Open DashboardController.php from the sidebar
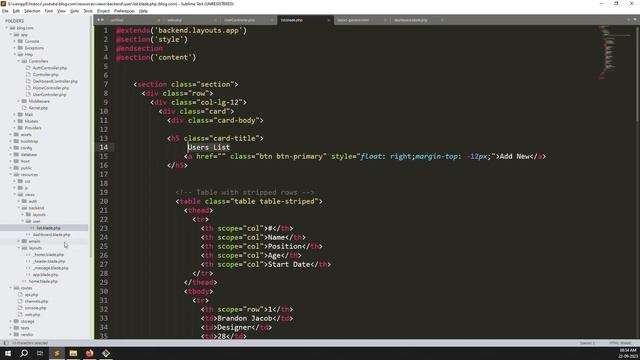This screenshot has width=640, height=360. pos(55,81)
